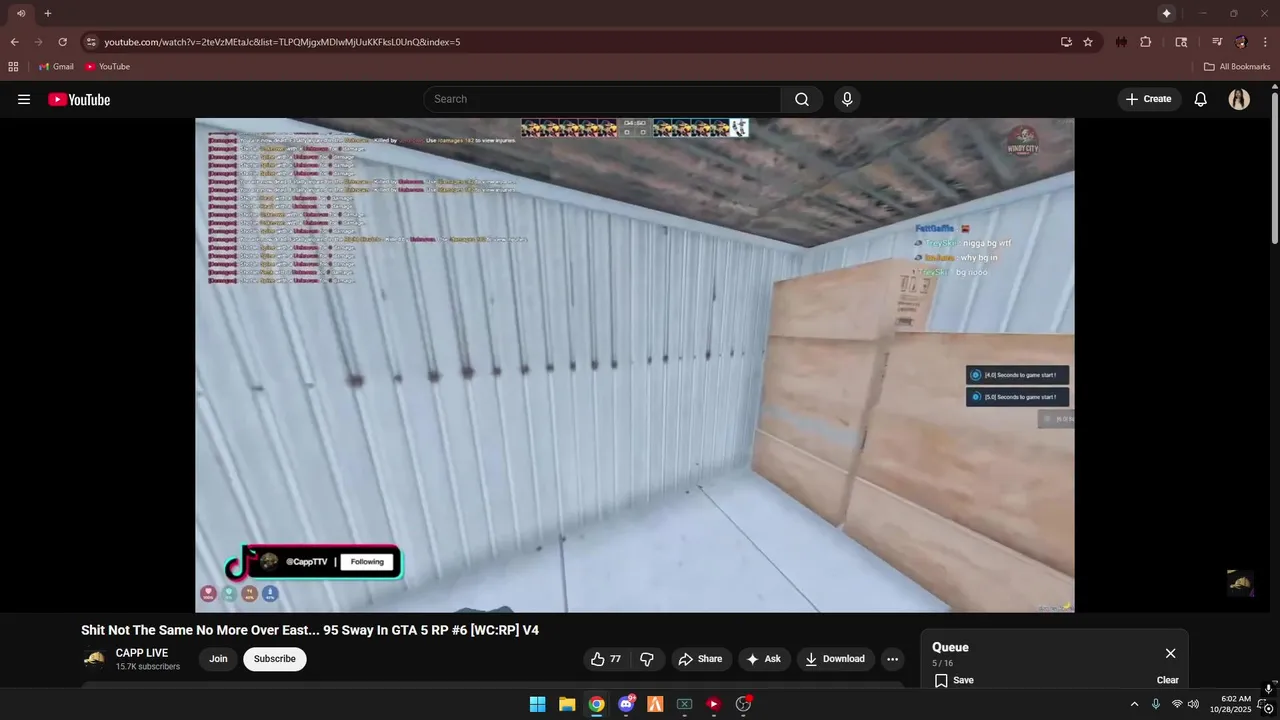This screenshot has height=720, width=1280.
Task: Start voice search with the microphone
Action: pos(847,99)
